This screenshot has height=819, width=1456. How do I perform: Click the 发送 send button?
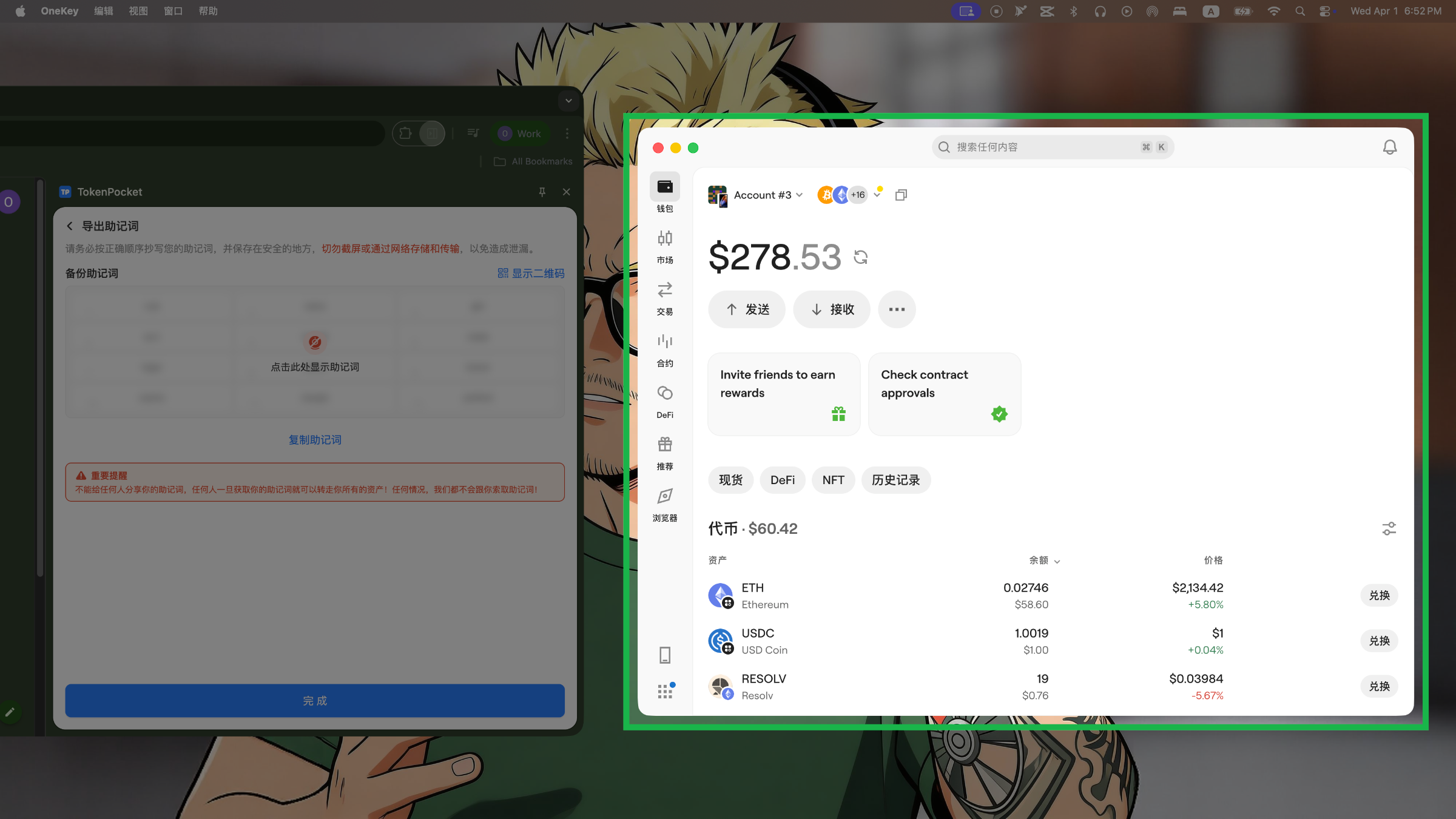[x=747, y=309]
